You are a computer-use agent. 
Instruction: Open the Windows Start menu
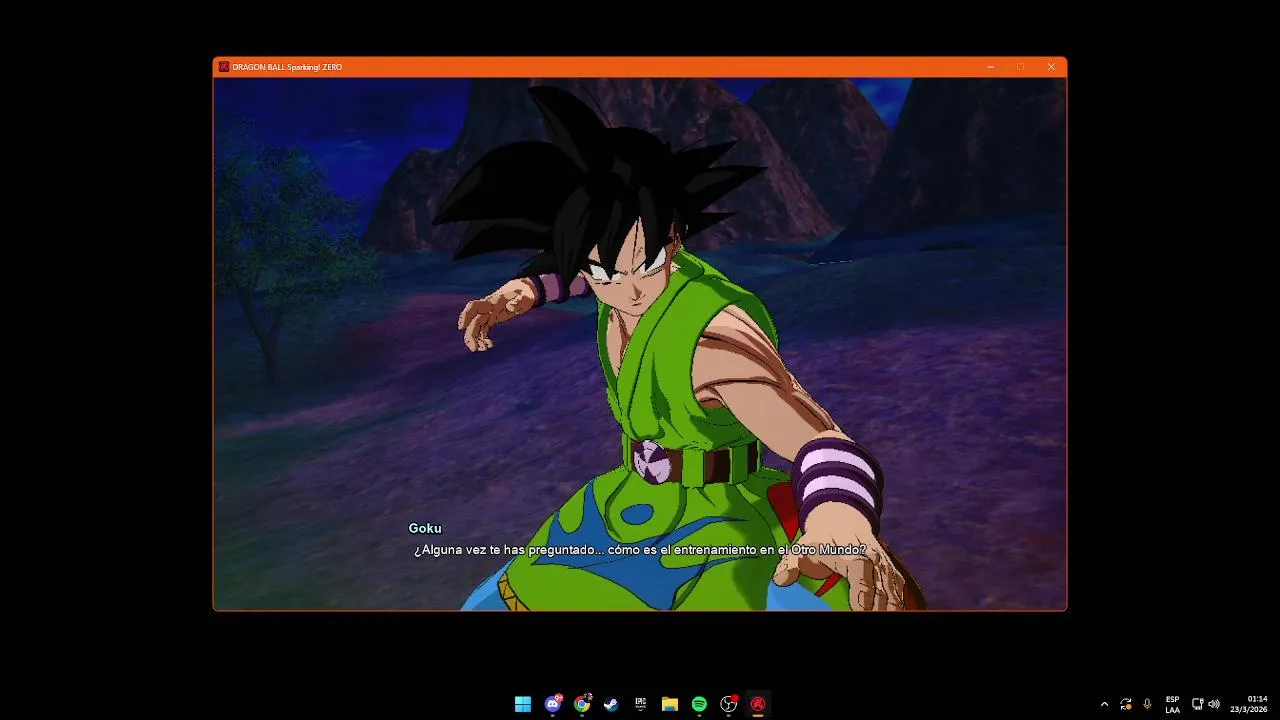pos(523,704)
